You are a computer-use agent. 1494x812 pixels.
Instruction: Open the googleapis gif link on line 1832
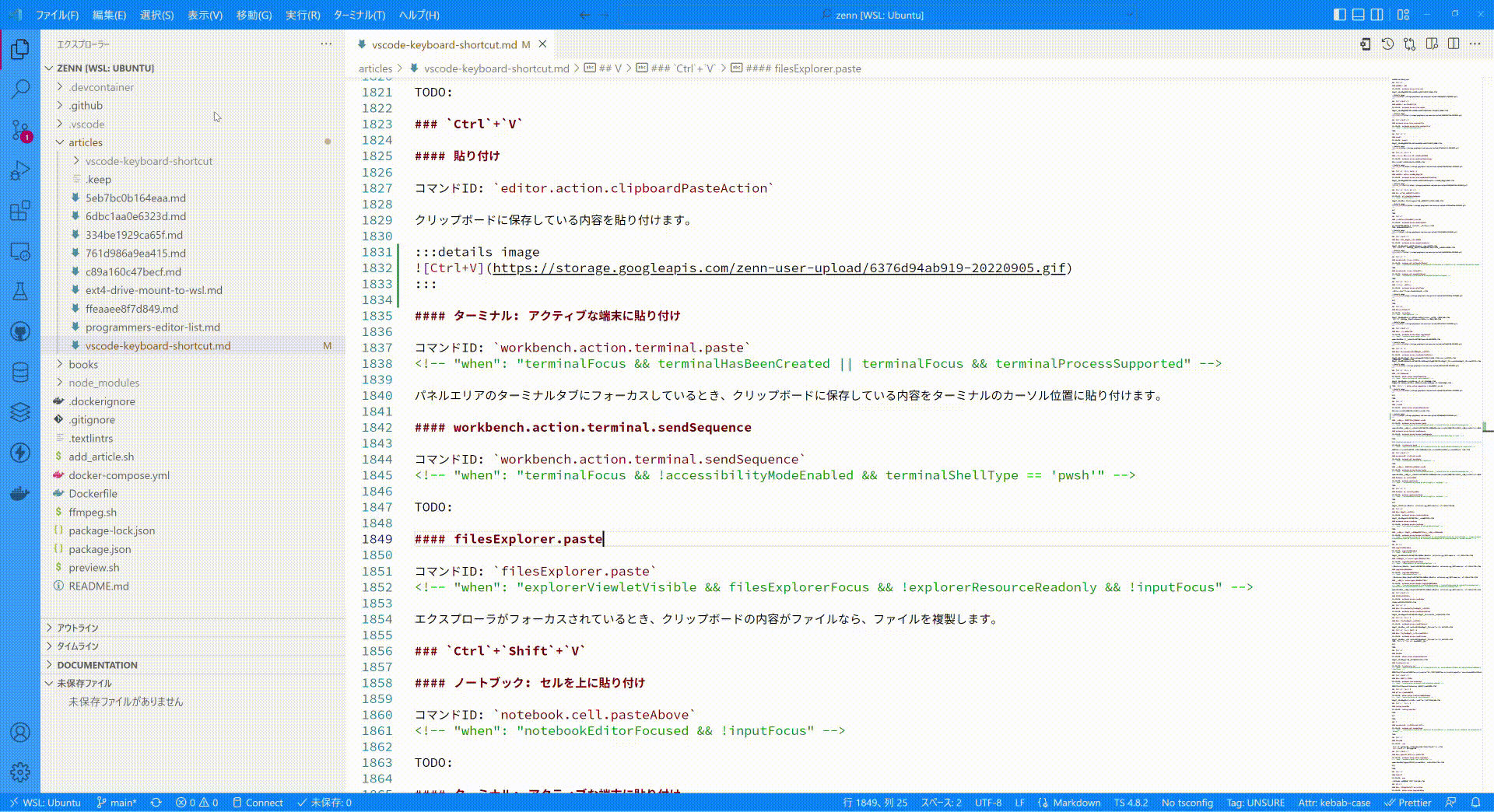click(x=779, y=268)
